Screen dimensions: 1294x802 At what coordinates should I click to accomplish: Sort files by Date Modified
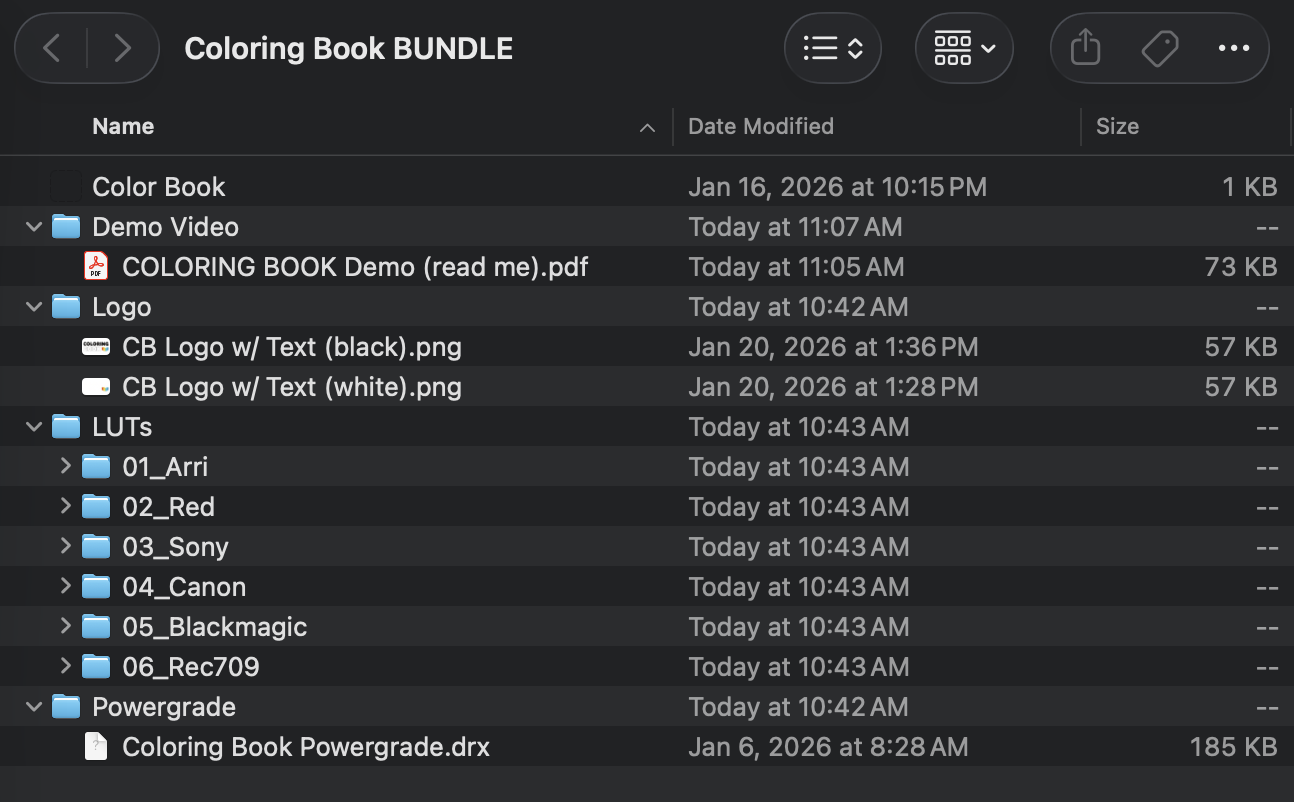click(761, 126)
